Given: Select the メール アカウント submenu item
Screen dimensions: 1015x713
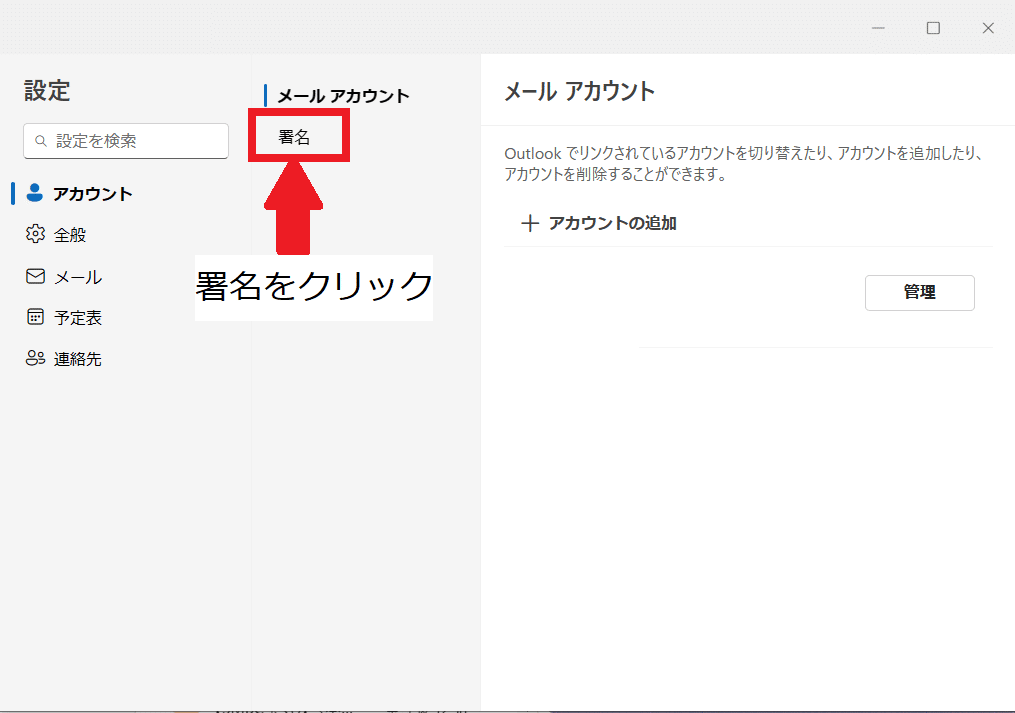Looking at the screenshot, I should pos(344,96).
